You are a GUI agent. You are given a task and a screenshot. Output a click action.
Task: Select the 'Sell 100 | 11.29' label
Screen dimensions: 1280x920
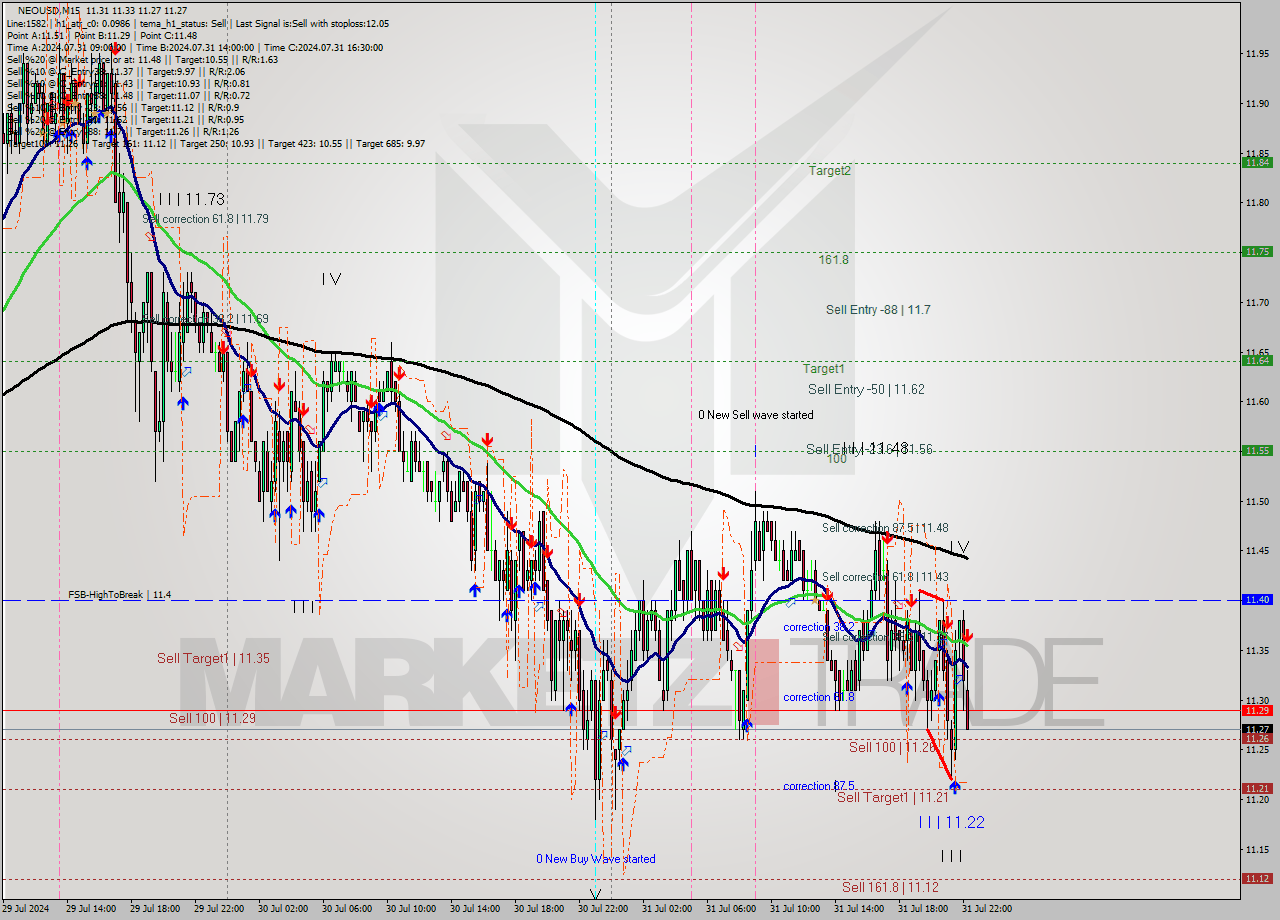click(x=212, y=718)
